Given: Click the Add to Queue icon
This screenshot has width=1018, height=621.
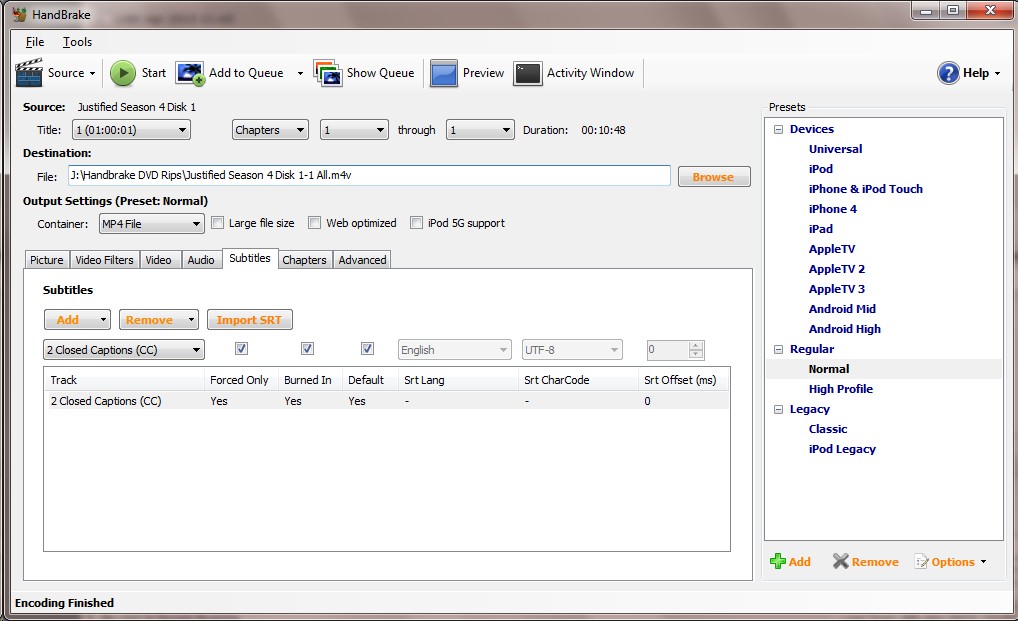Looking at the screenshot, I should point(190,73).
